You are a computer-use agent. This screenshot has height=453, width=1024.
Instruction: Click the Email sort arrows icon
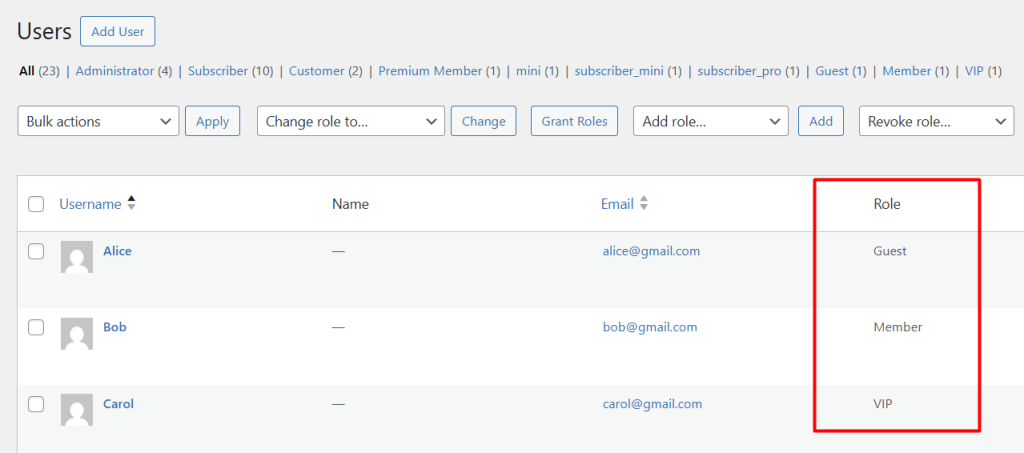pyautogui.click(x=644, y=203)
